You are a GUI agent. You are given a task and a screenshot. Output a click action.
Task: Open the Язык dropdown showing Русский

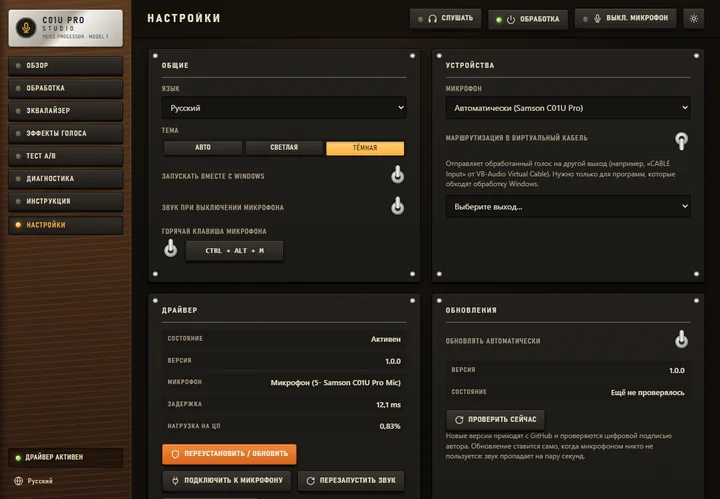pos(284,108)
